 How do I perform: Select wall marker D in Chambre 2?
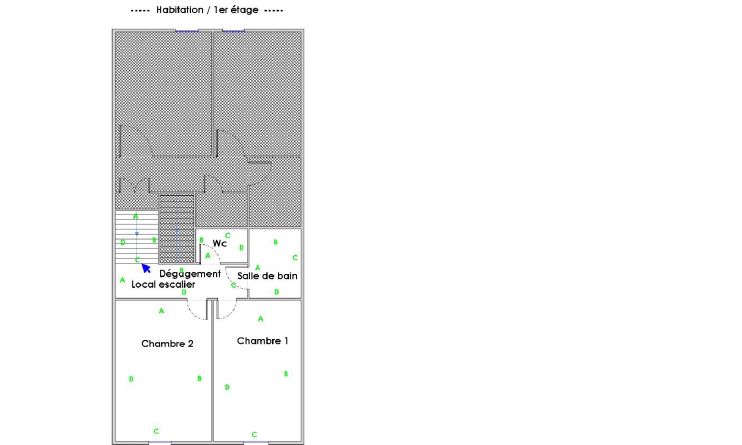pyautogui.click(x=131, y=378)
